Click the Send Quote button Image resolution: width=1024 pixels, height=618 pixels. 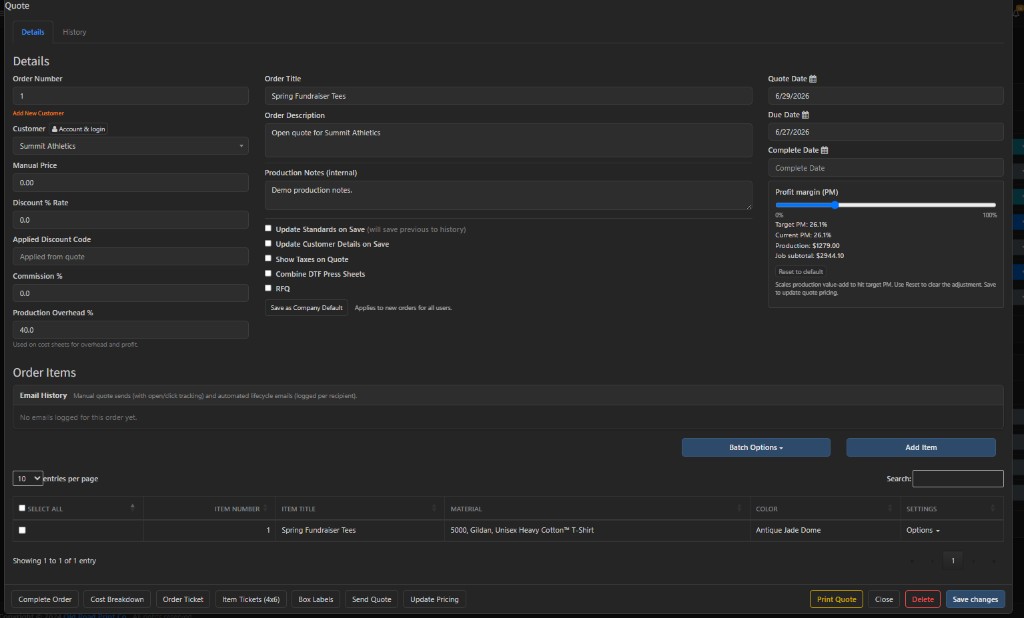(372, 599)
